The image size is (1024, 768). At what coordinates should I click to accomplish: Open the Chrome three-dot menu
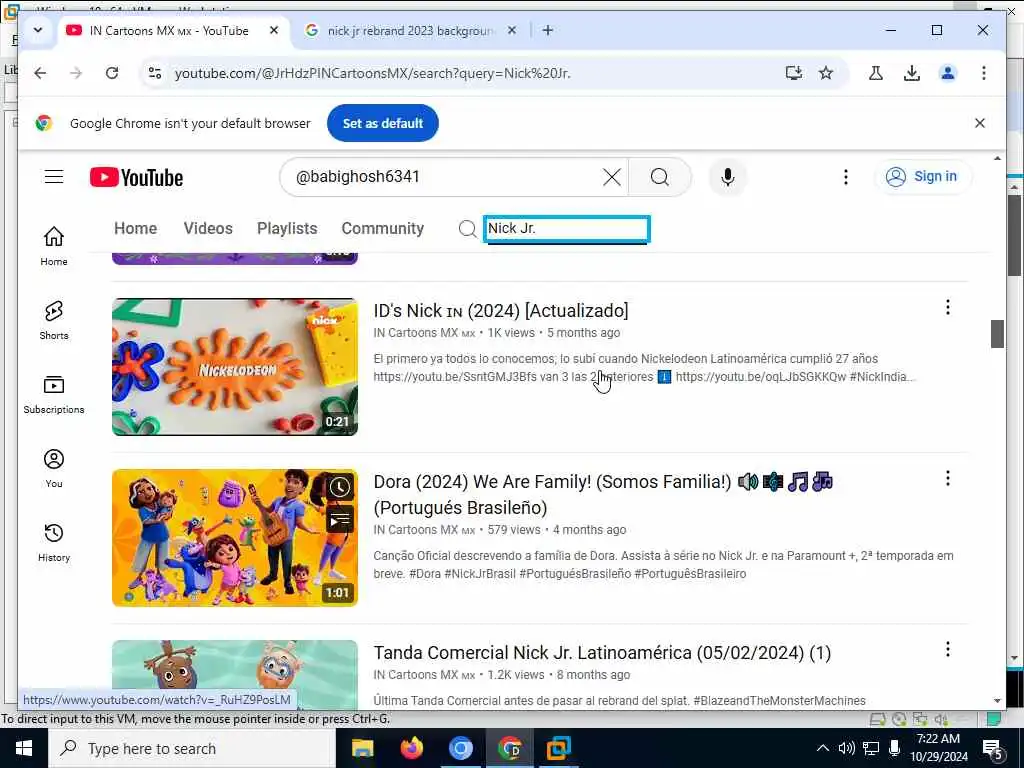pyautogui.click(x=984, y=73)
